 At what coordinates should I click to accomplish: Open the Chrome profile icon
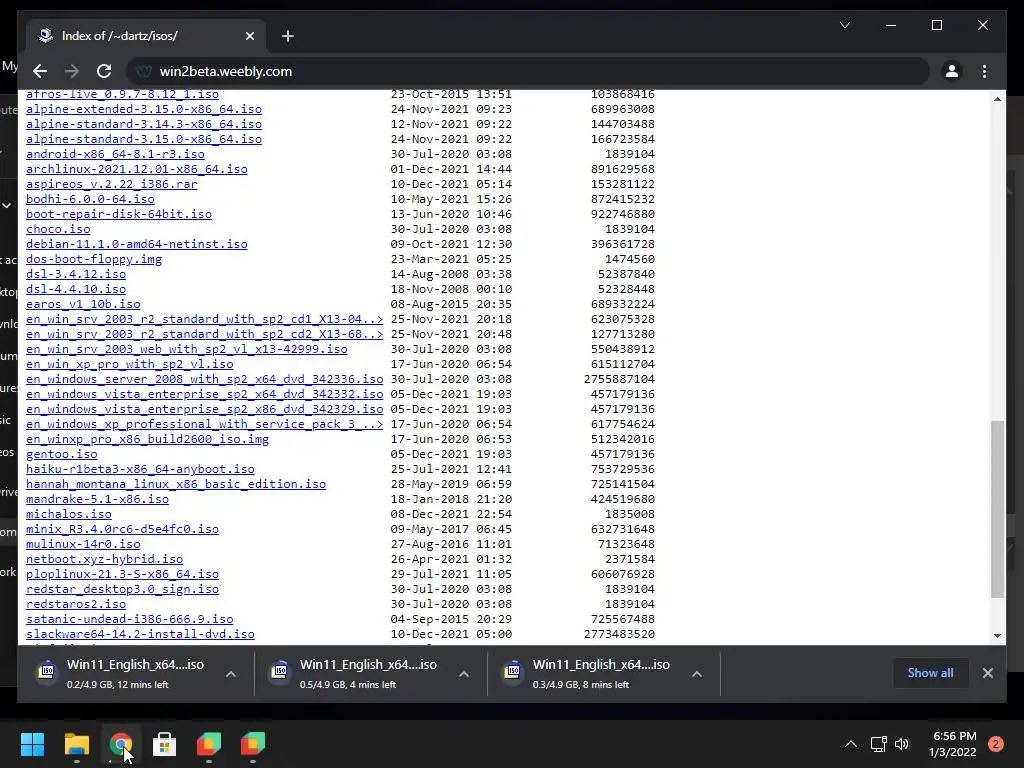click(952, 71)
